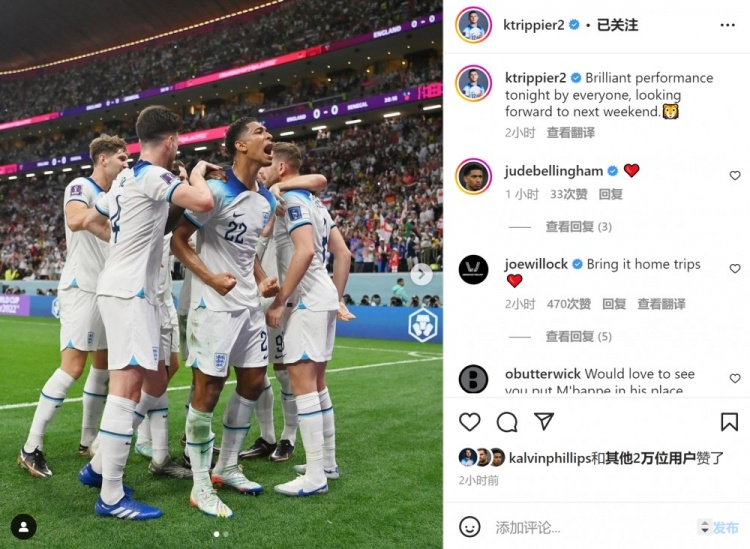Open the emoji picker smiley icon

point(469,527)
